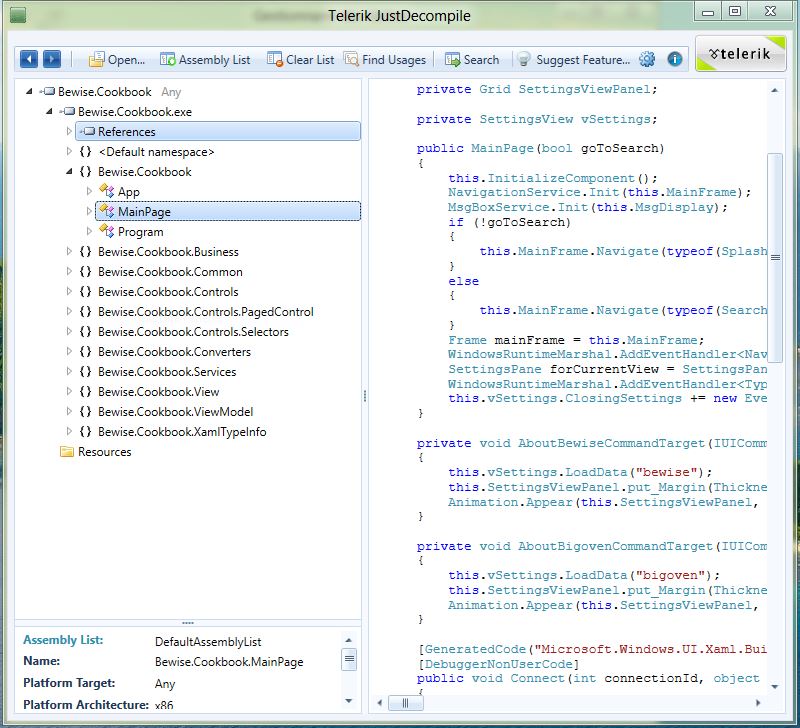
Task: Expand the Bewise.Cookbook.Business namespace
Action: [69, 251]
